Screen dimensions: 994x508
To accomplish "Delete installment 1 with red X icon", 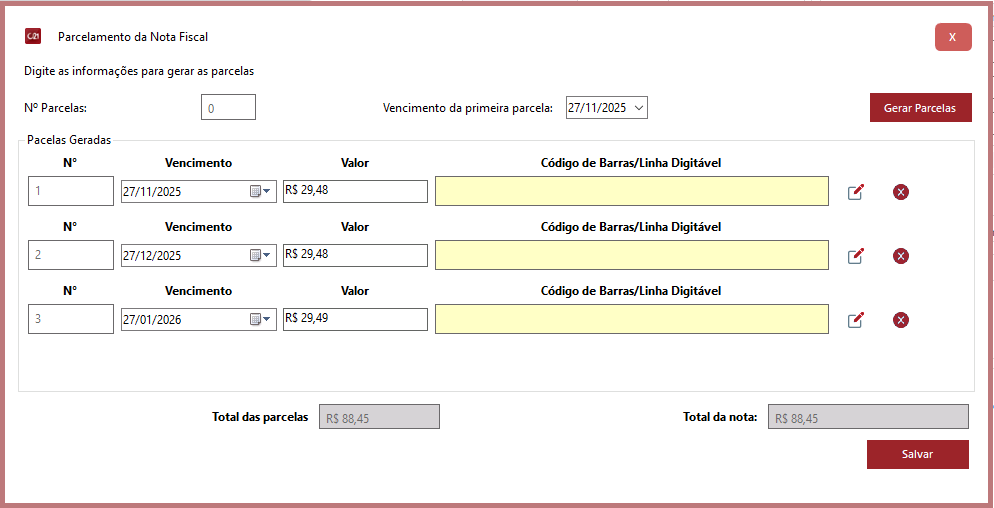I will pos(900,192).
